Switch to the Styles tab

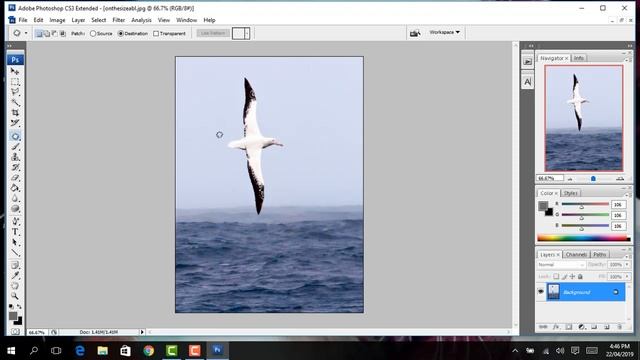pos(571,193)
